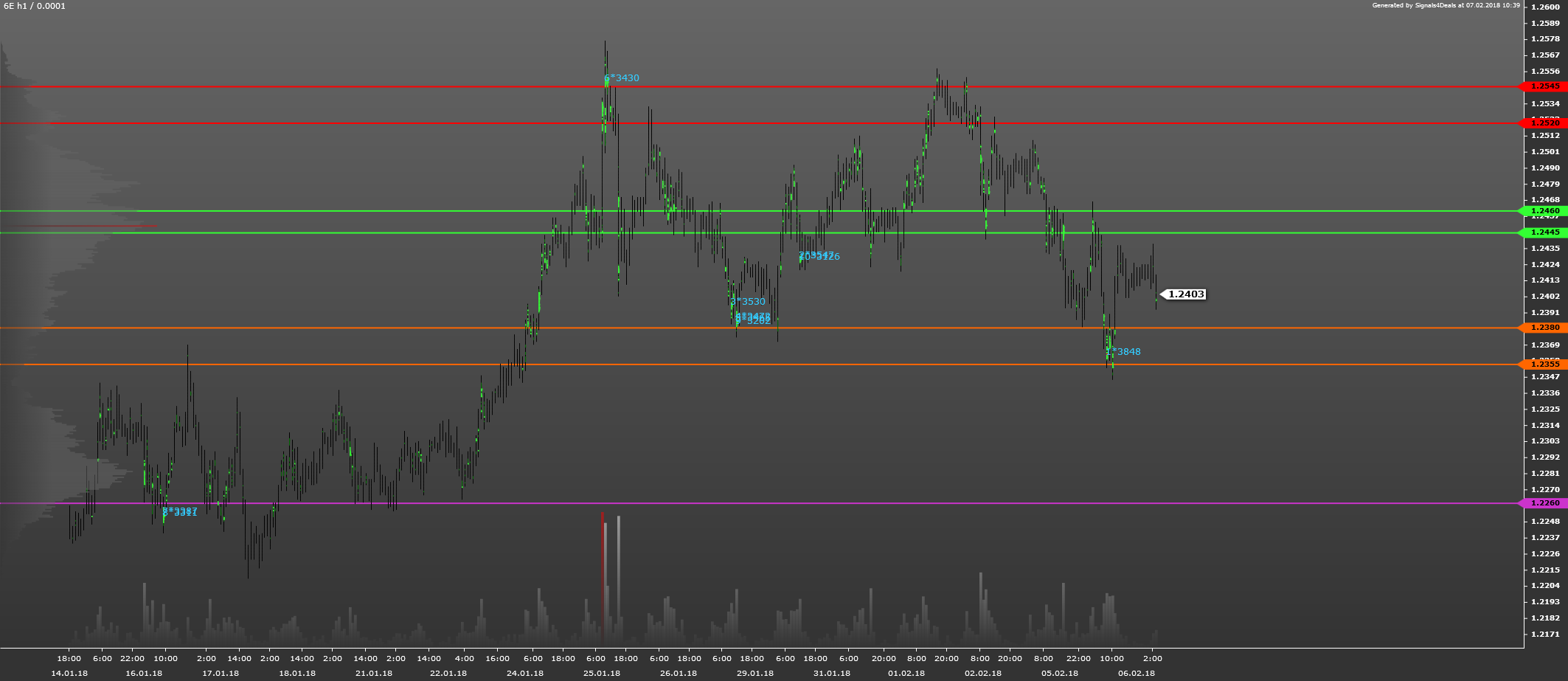The width and height of the screenshot is (1568, 681).
Task: Click the red 1.2520 price level tag
Action: point(1544,123)
